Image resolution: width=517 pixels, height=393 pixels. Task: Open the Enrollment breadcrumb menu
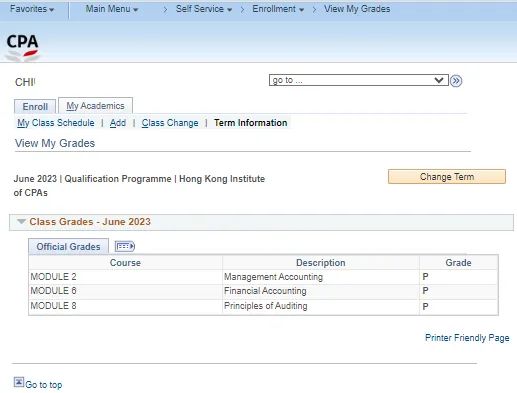tap(278, 9)
